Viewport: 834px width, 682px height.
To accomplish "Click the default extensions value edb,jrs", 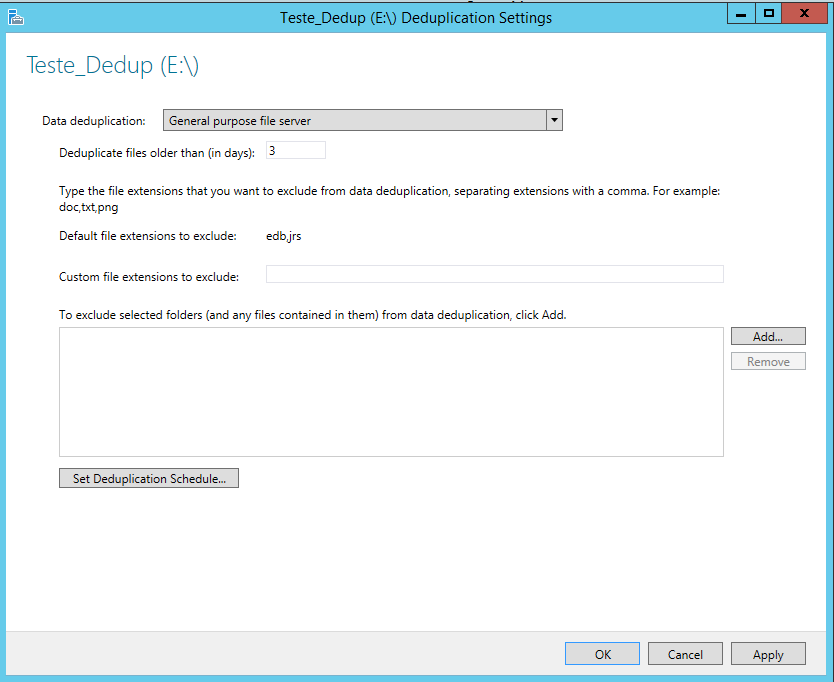I will pyautogui.click(x=283, y=236).
